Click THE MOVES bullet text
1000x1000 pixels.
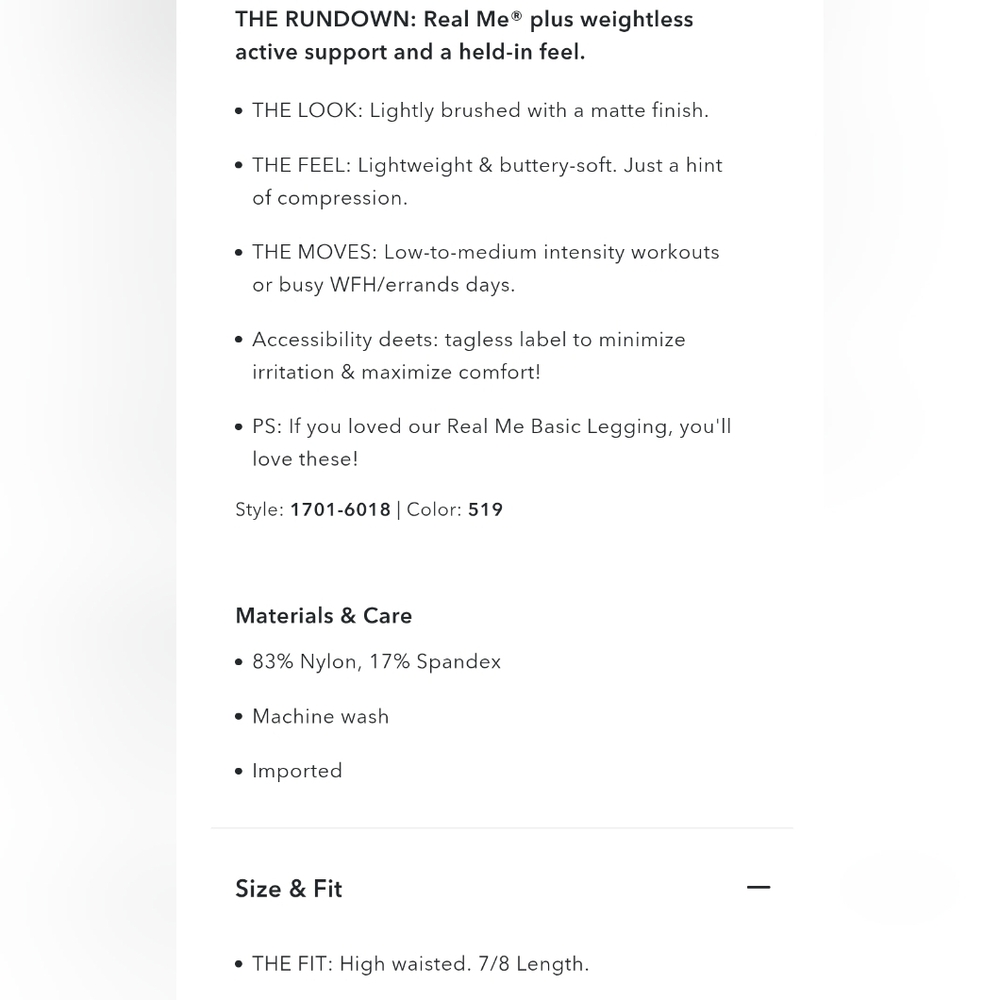click(x=485, y=268)
